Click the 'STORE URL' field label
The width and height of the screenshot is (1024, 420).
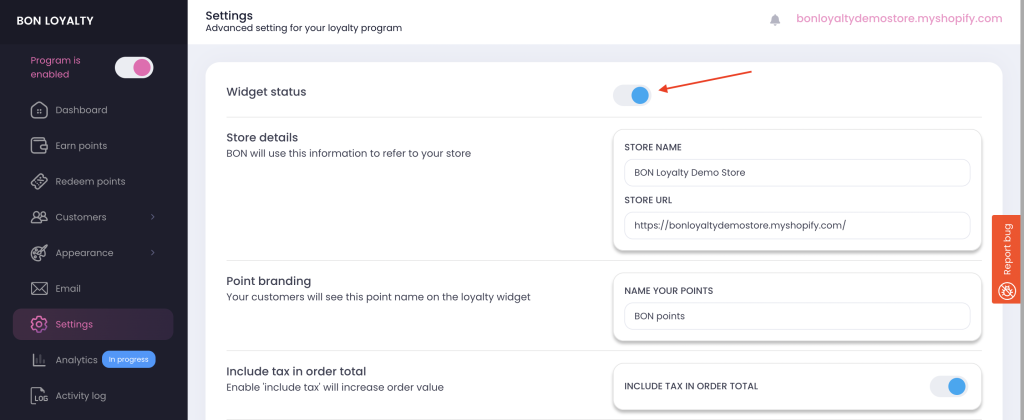click(x=648, y=200)
